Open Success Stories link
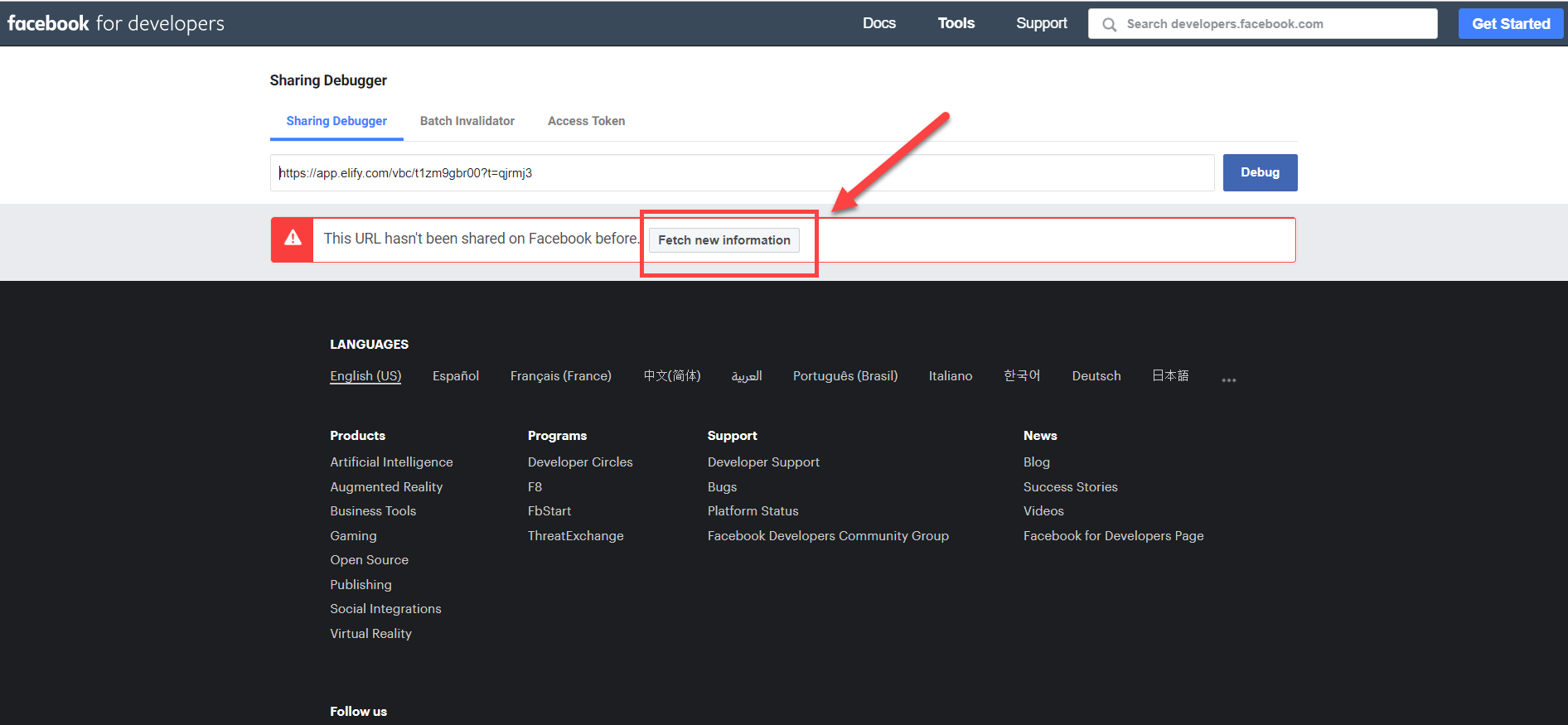The width and height of the screenshot is (1568, 725). tap(1070, 487)
